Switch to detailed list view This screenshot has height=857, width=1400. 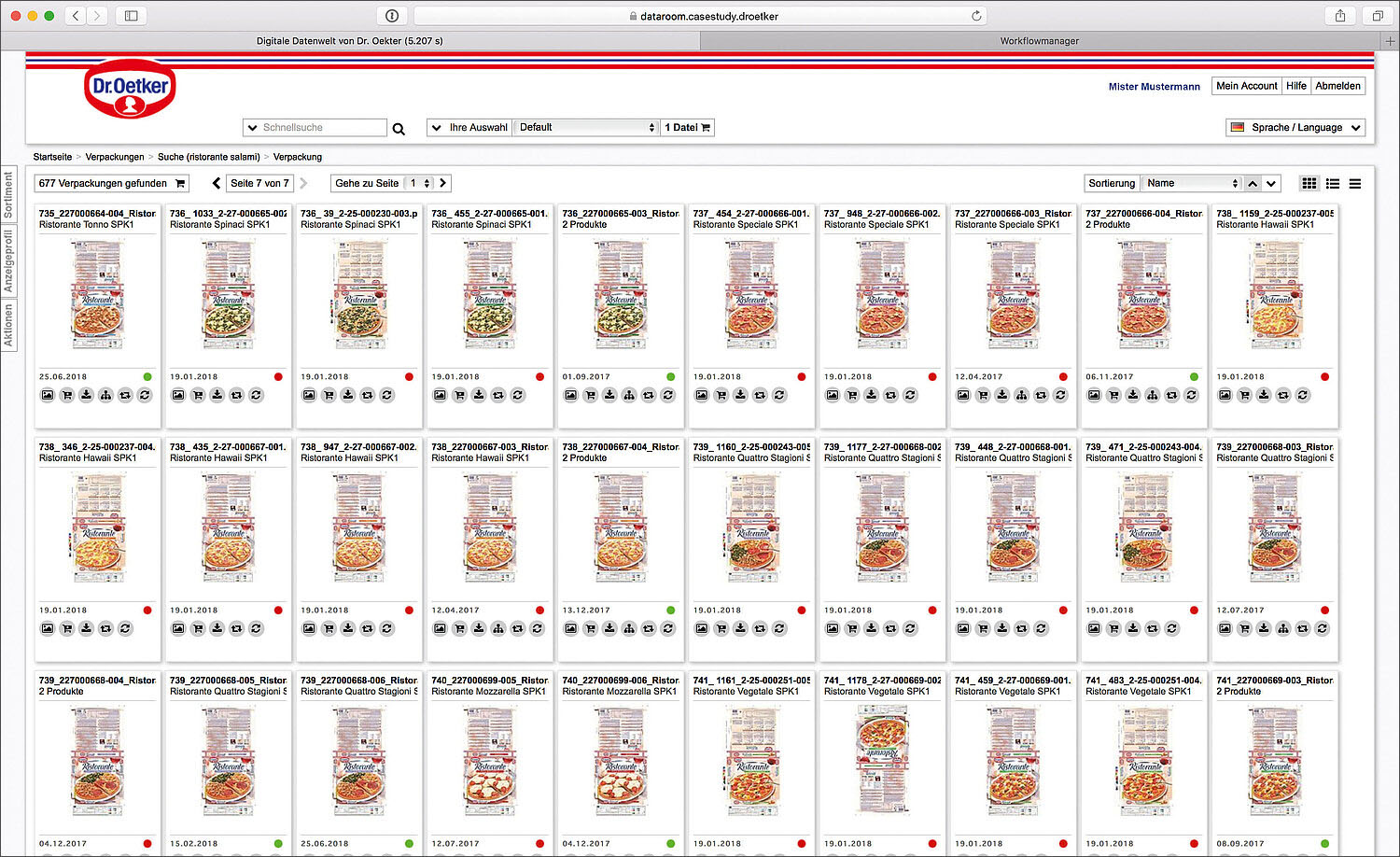tap(1333, 183)
